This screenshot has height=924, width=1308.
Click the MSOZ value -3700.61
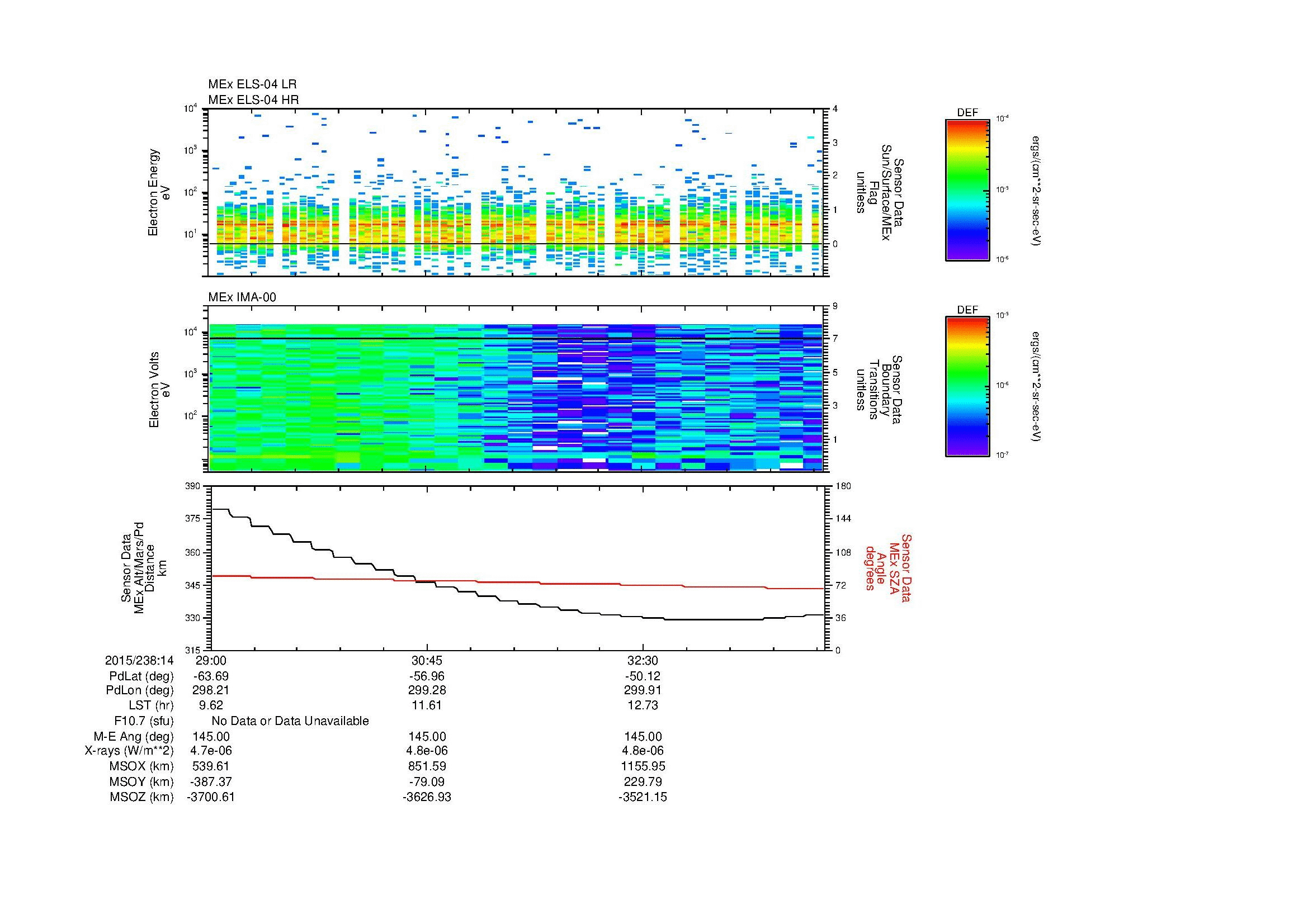(x=211, y=797)
